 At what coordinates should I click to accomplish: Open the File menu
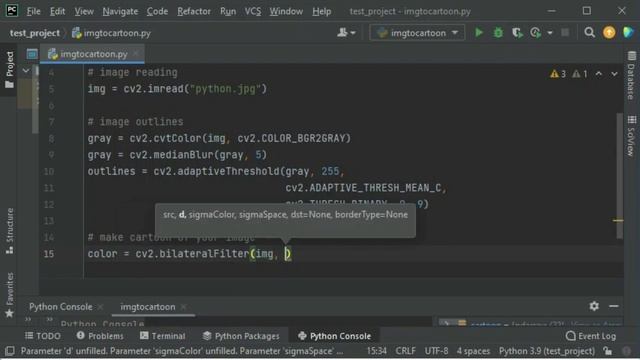33,11
